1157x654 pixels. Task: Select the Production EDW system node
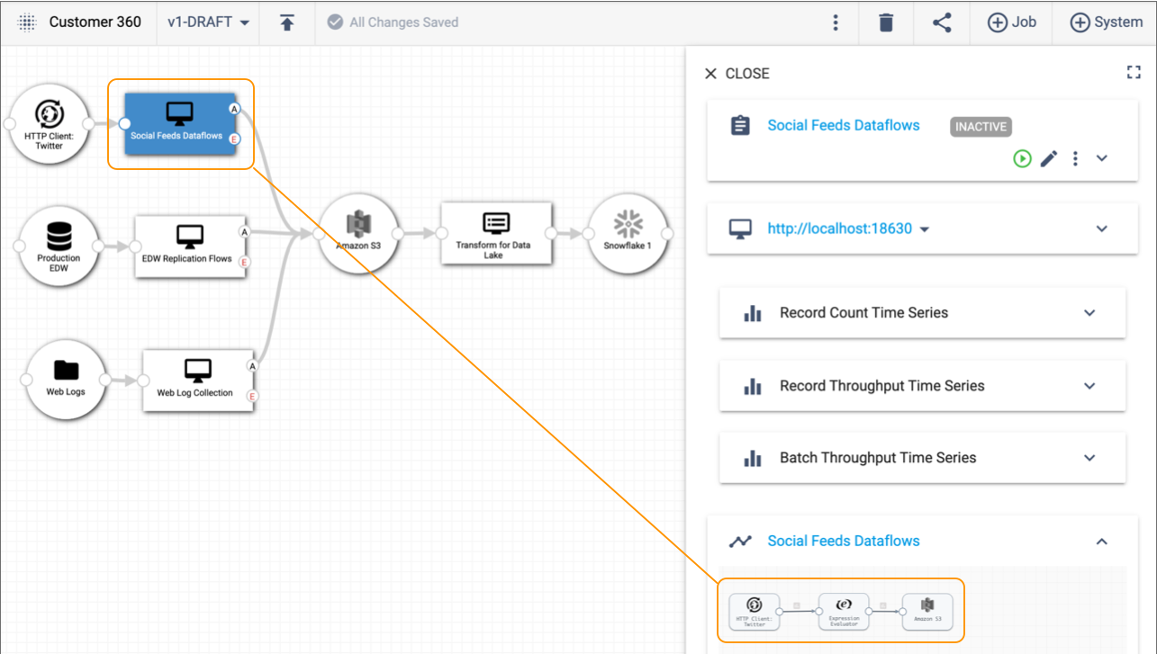point(59,246)
